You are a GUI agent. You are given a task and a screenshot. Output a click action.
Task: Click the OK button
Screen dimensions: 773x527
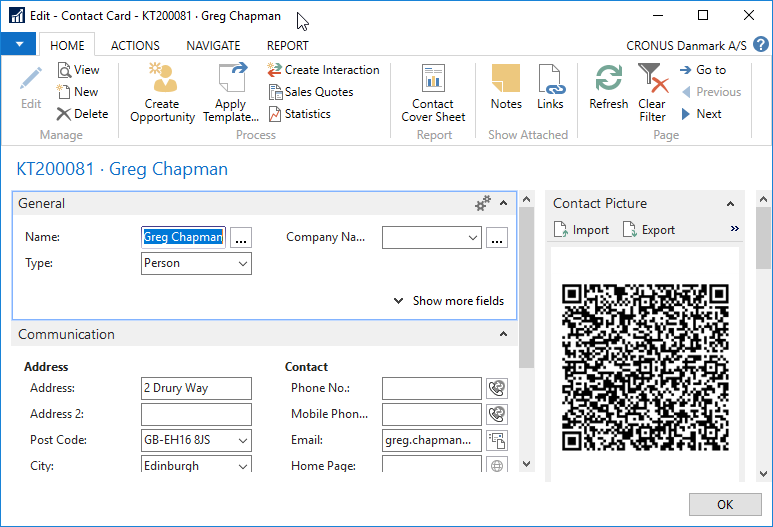[x=725, y=504]
